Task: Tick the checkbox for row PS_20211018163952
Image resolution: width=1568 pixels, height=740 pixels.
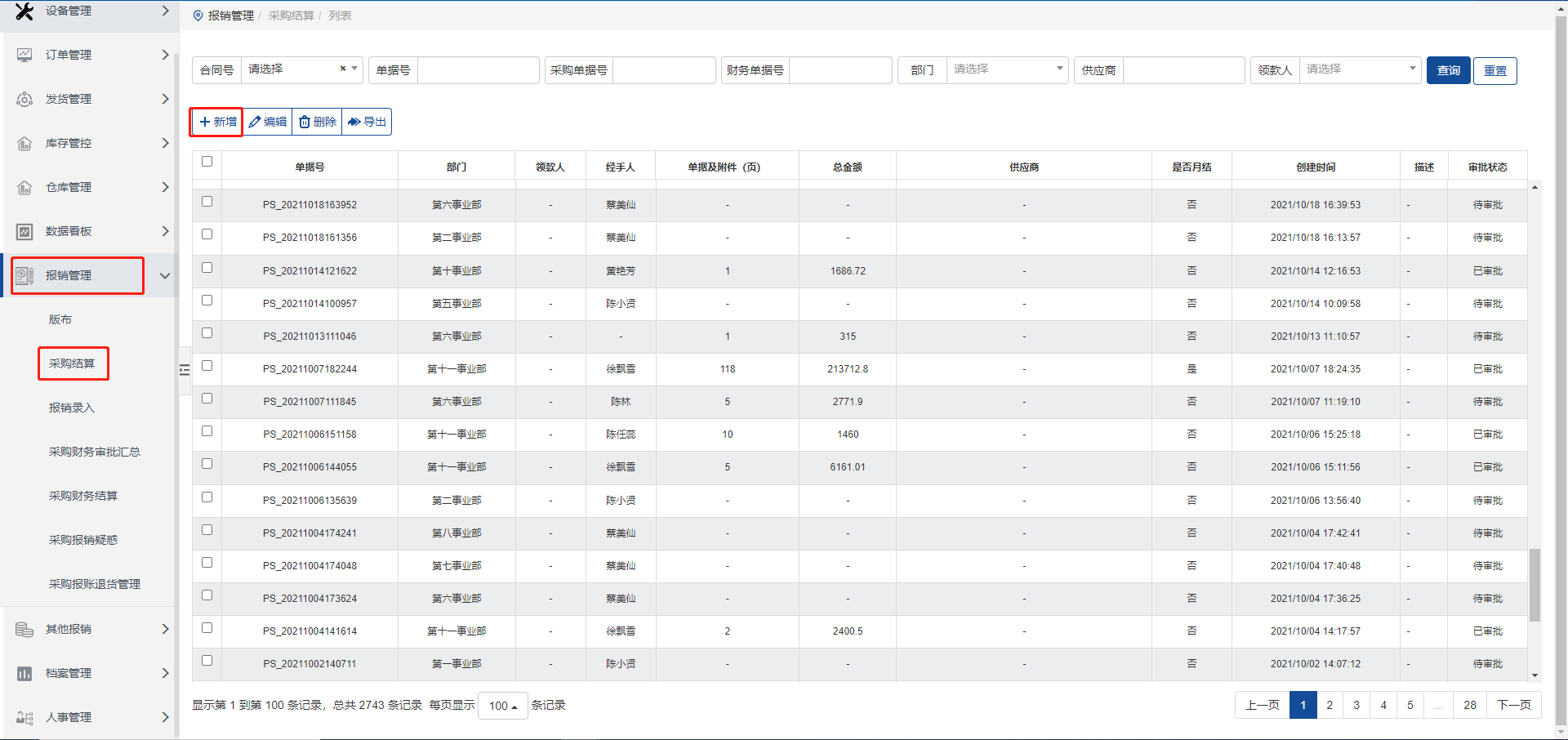Action: pos(207,202)
